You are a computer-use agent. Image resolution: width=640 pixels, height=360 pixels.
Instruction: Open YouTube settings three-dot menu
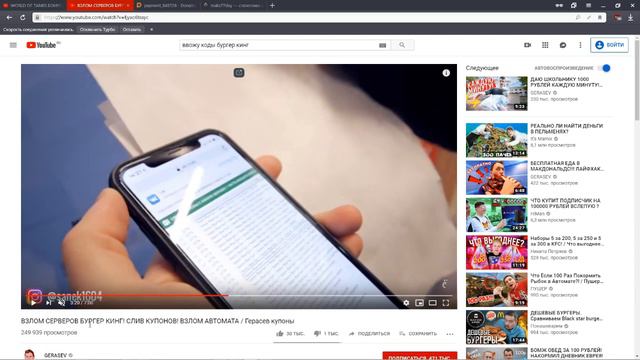tap(580, 45)
